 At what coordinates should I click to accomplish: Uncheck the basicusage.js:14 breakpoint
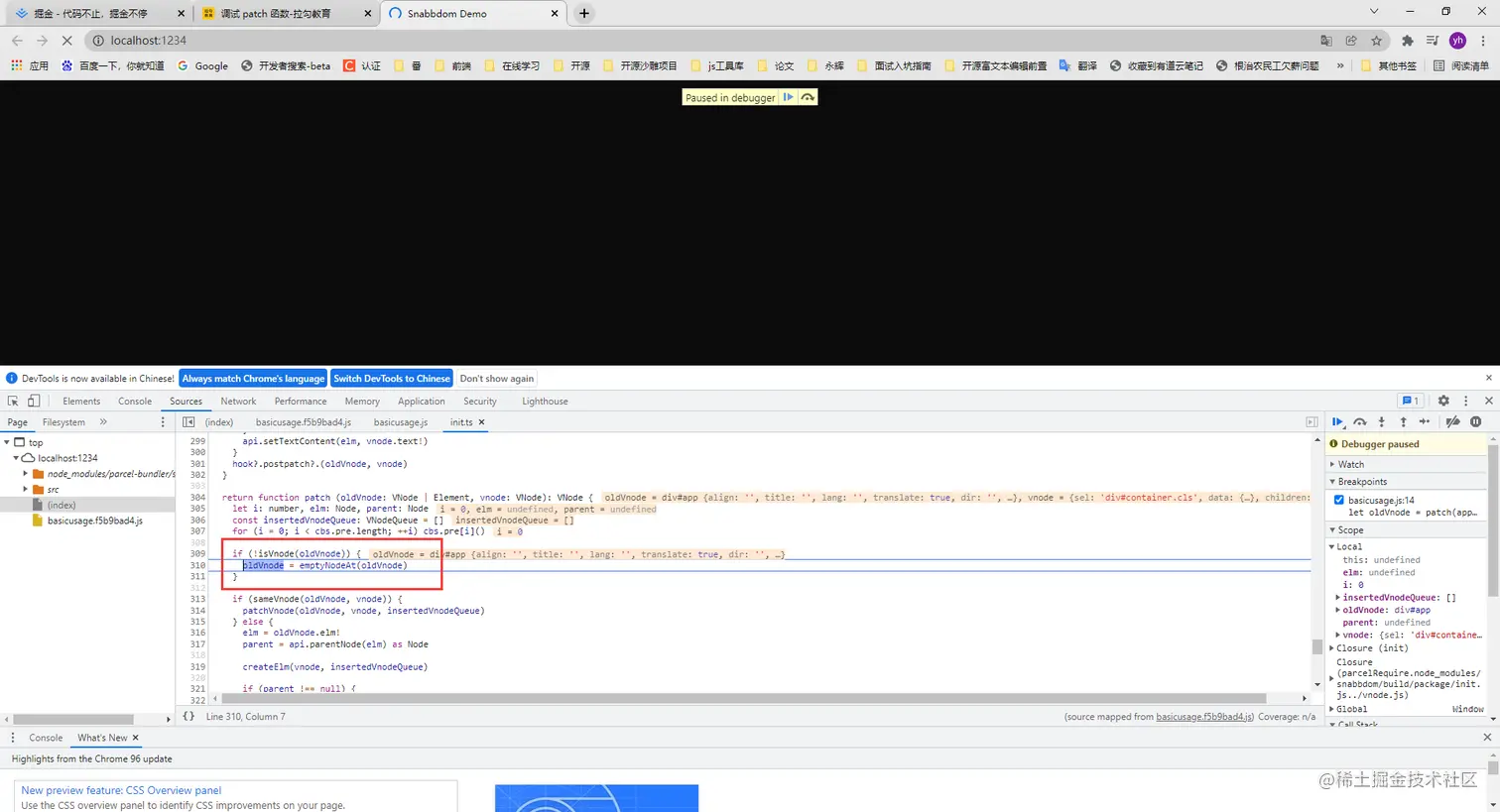1339,500
